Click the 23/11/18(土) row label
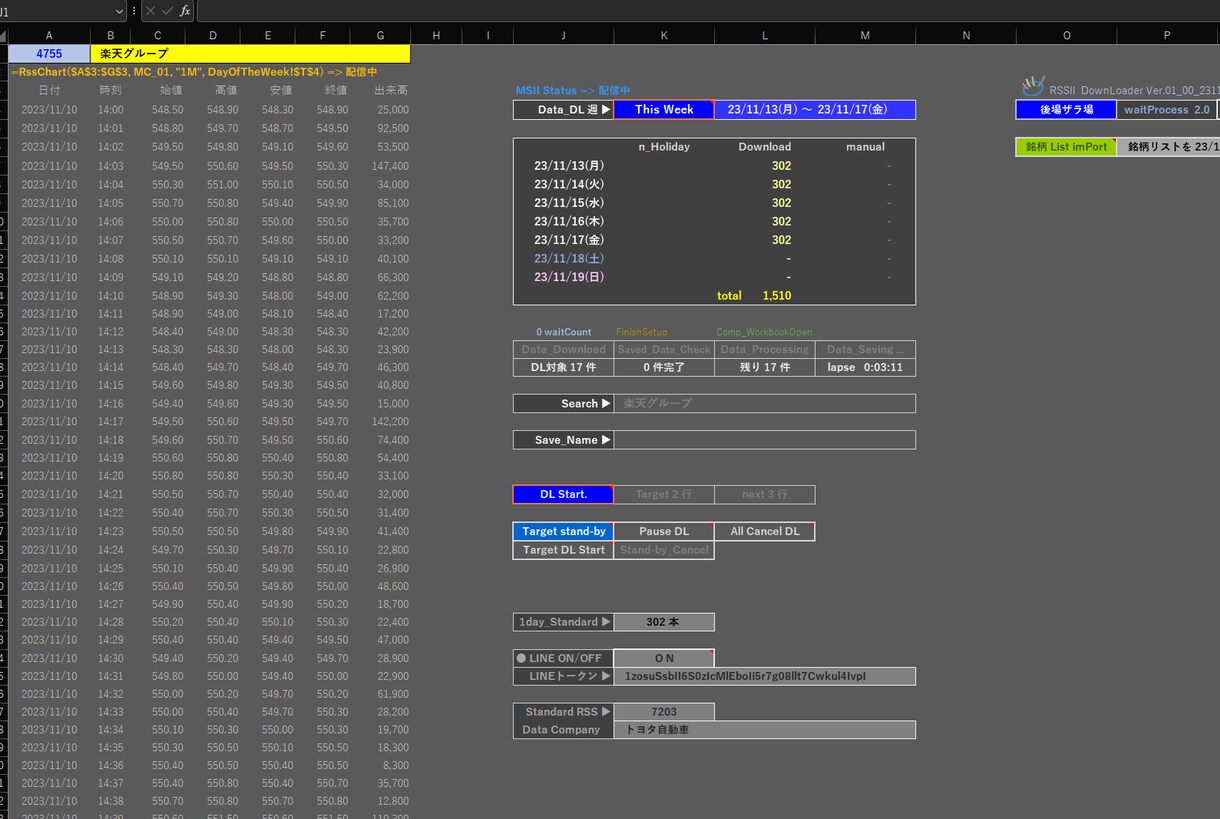This screenshot has width=1220, height=819. (x=569, y=258)
